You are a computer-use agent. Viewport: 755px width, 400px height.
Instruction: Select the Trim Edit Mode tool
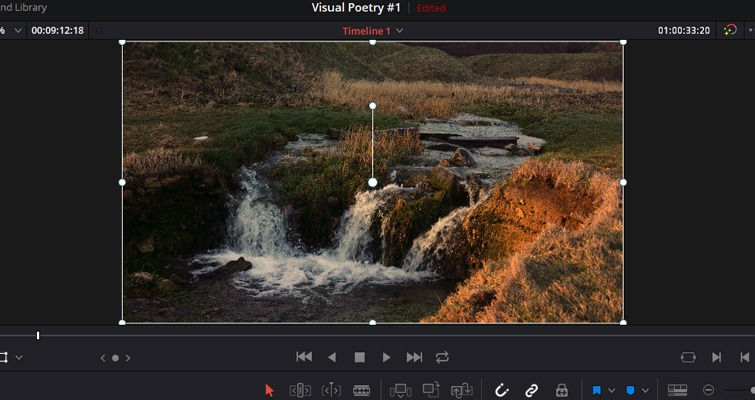pyautogui.click(x=299, y=390)
